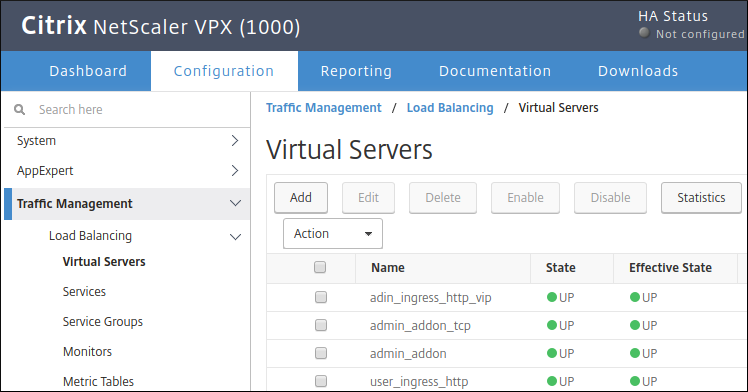
Task: Click the Enable button
Action: coord(525,197)
